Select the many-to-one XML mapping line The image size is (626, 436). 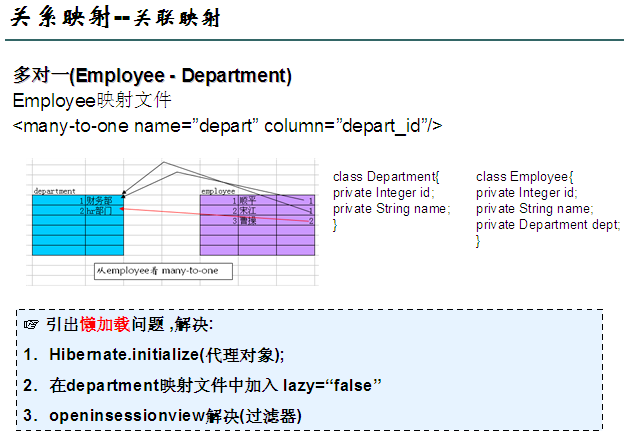[x=227, y=126]
